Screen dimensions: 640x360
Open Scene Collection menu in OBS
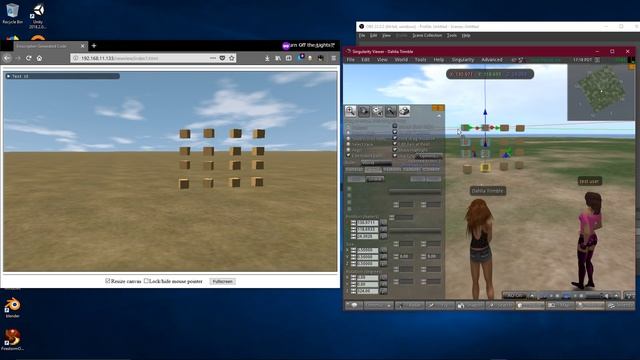427,36
